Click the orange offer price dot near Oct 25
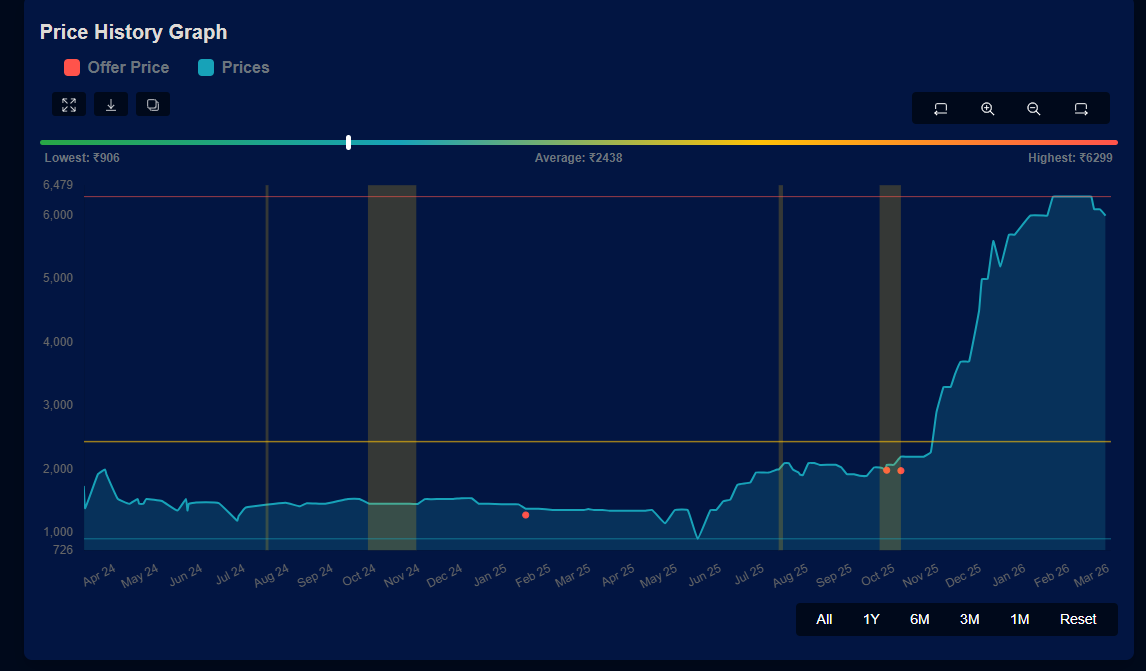1146x671 pixels. [x=887, y=469]
